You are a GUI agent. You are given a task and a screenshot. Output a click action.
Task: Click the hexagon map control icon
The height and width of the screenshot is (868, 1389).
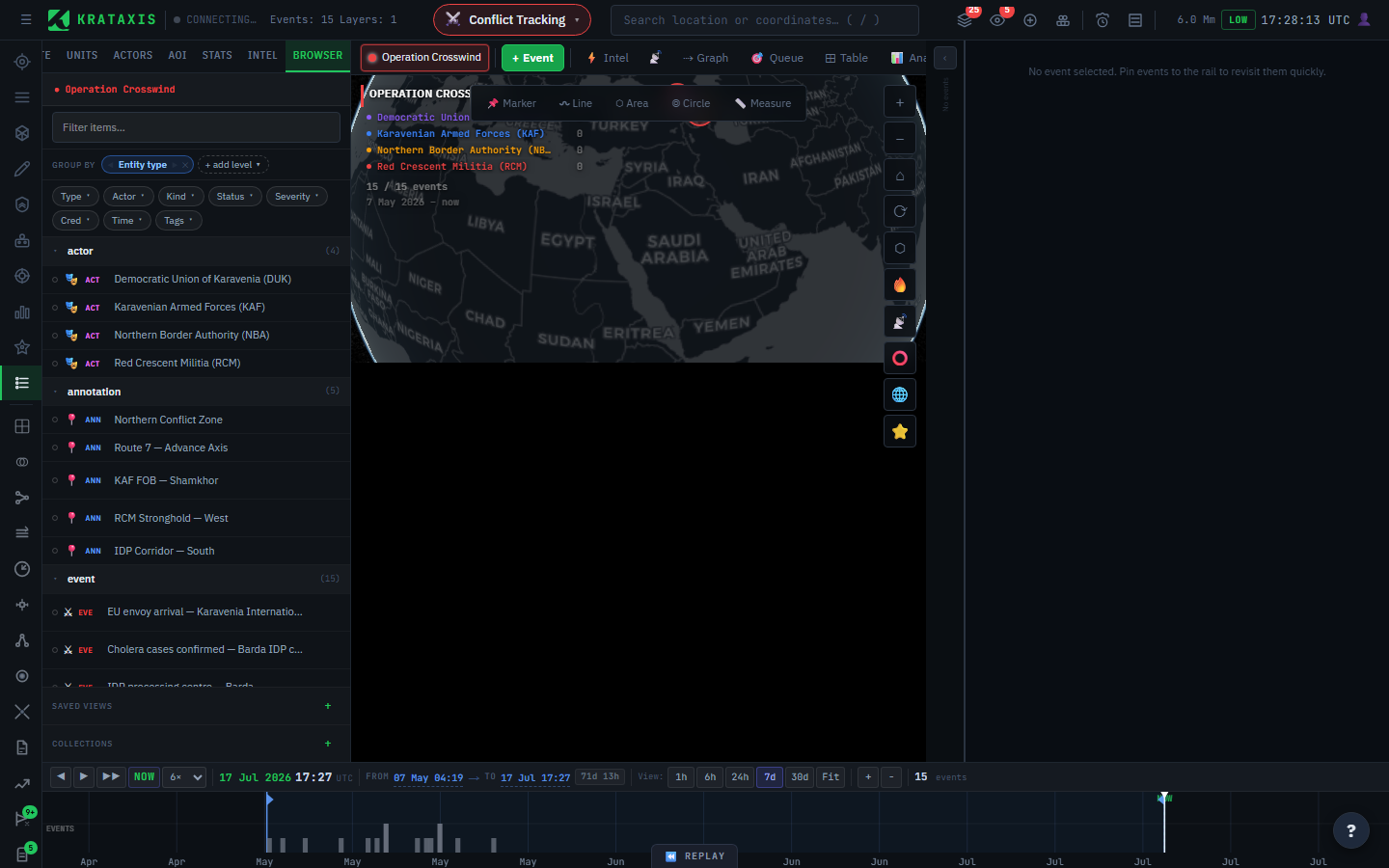pos(900,249)
